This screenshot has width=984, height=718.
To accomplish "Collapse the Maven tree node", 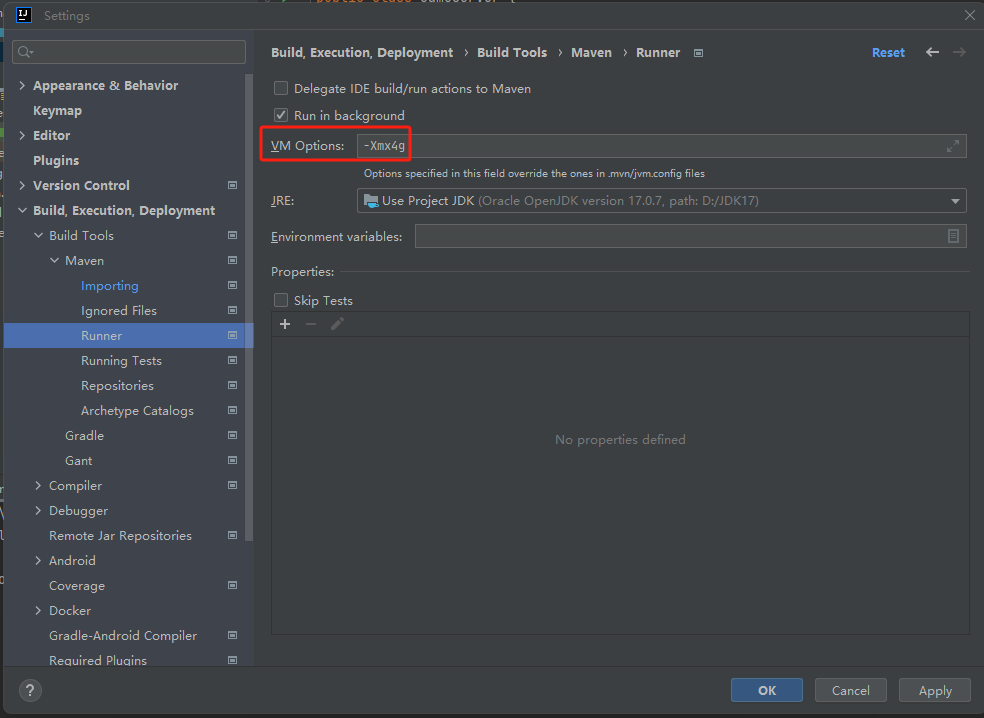I will (x=54, y=261).
